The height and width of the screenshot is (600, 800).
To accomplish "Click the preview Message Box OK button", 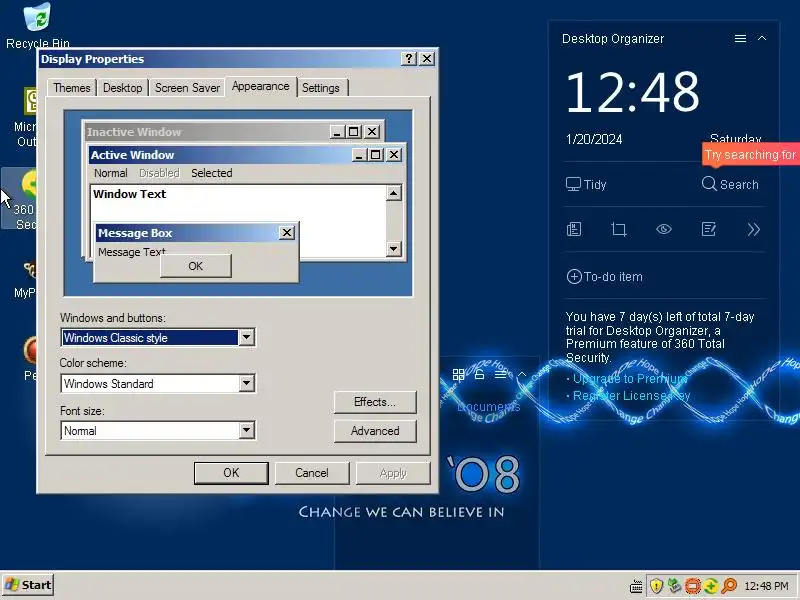I will pyautogui.click(x=195, y=266).
